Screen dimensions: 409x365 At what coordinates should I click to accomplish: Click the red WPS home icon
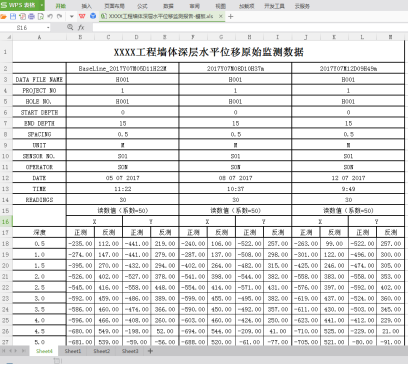click(x=82, y=16)
